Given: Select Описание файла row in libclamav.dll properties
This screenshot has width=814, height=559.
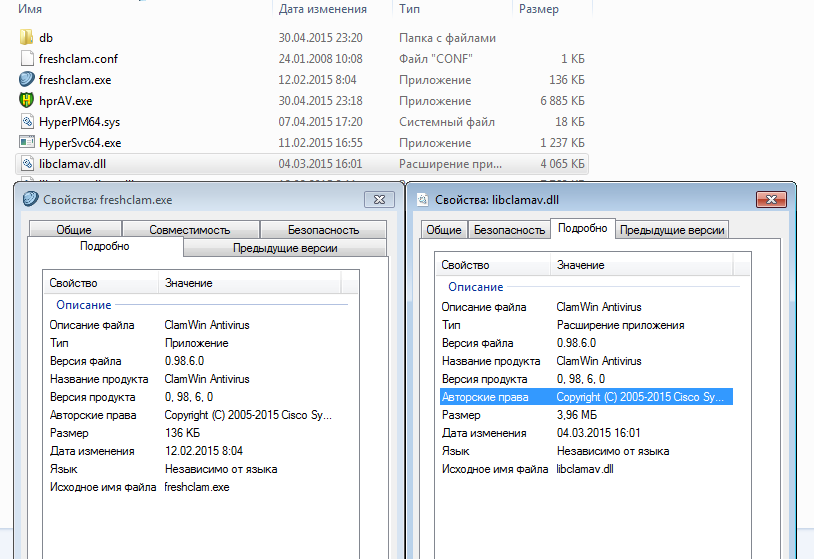Looking at the screenshot, I should [586, 307].
